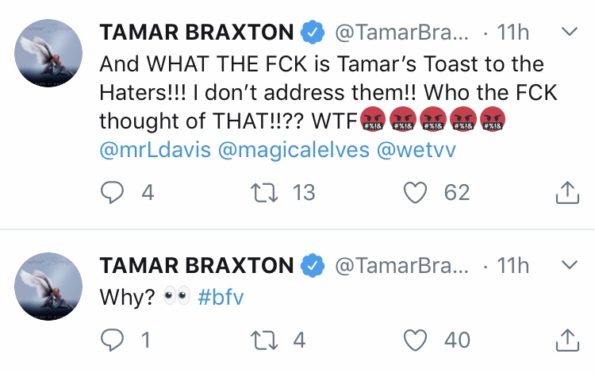The height and width of the screenshot is (373, 595).
Task: Like the tweet with 62 likes
Action: click(415, 193)
